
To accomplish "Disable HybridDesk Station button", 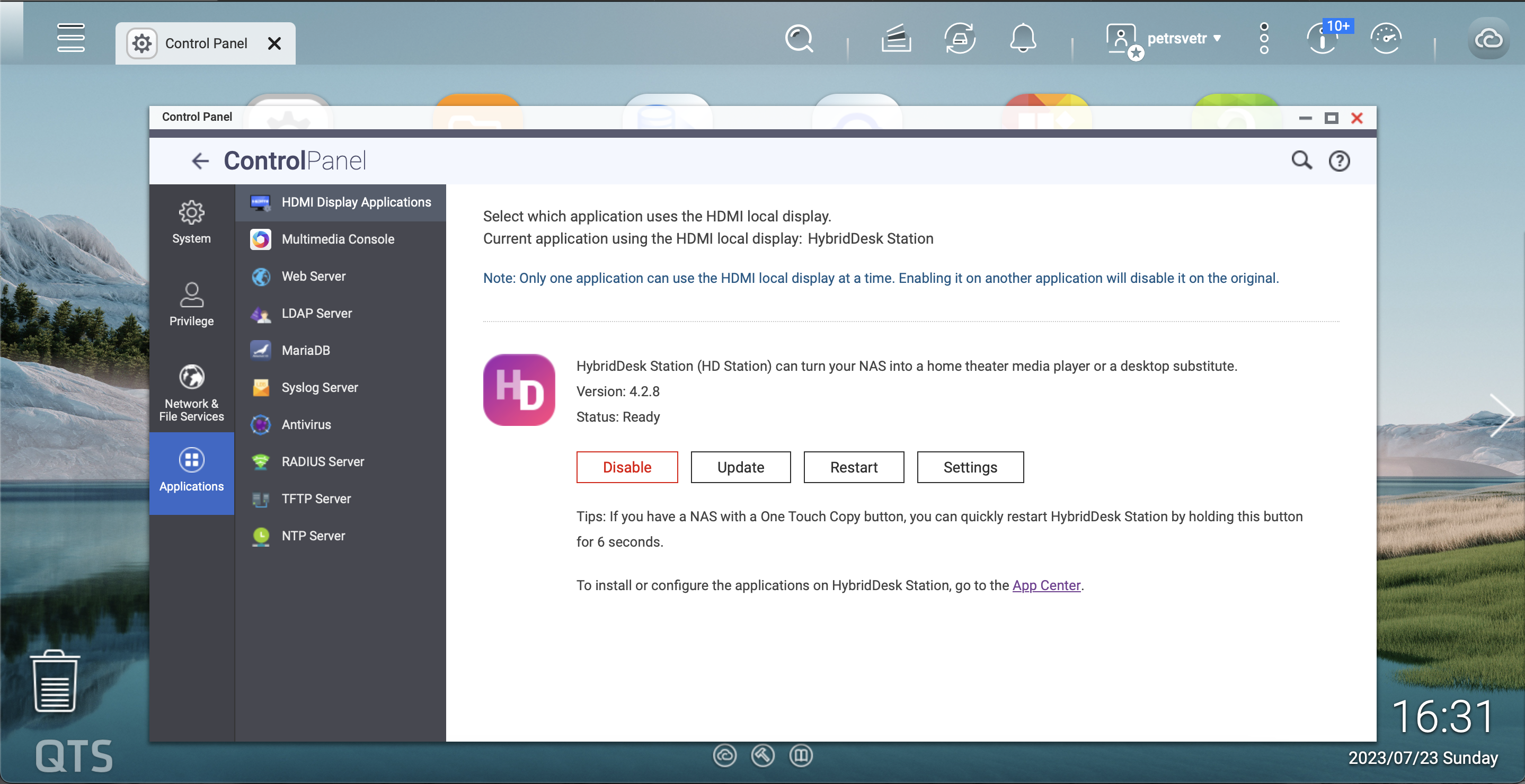I will (626, 467).
